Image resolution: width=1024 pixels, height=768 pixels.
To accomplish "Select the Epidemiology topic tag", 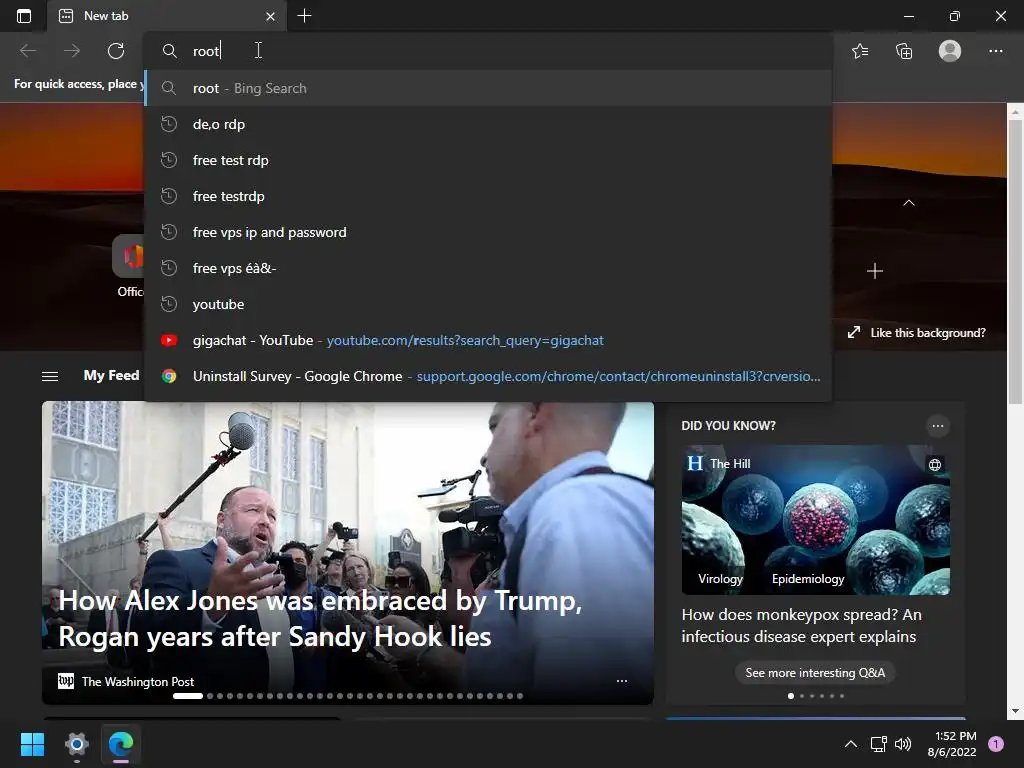I will pyautogui.click(x=808, y=579).
